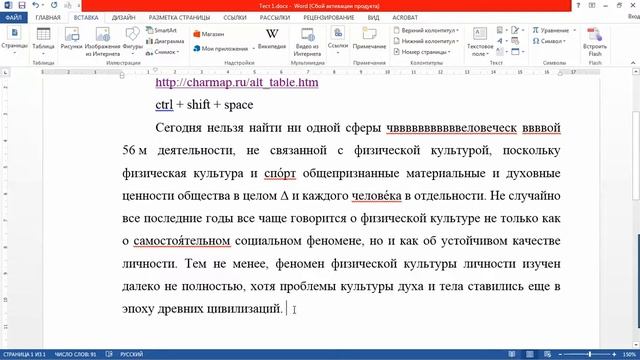Open the ACROBAT tab
The width and height of the screenshot is (640, 360).
click(405, 18)
